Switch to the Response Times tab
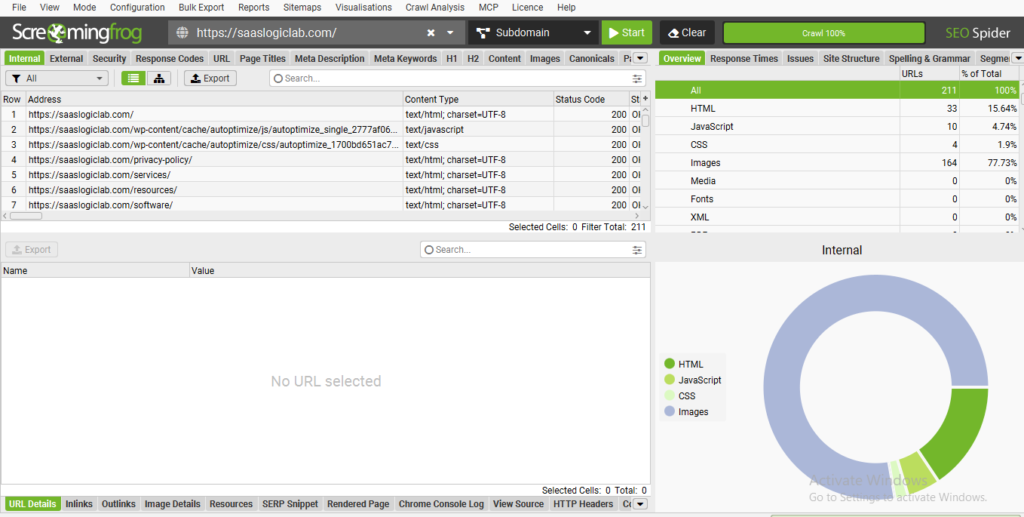This screenshot has height=517, width=1024. point(744,58)
